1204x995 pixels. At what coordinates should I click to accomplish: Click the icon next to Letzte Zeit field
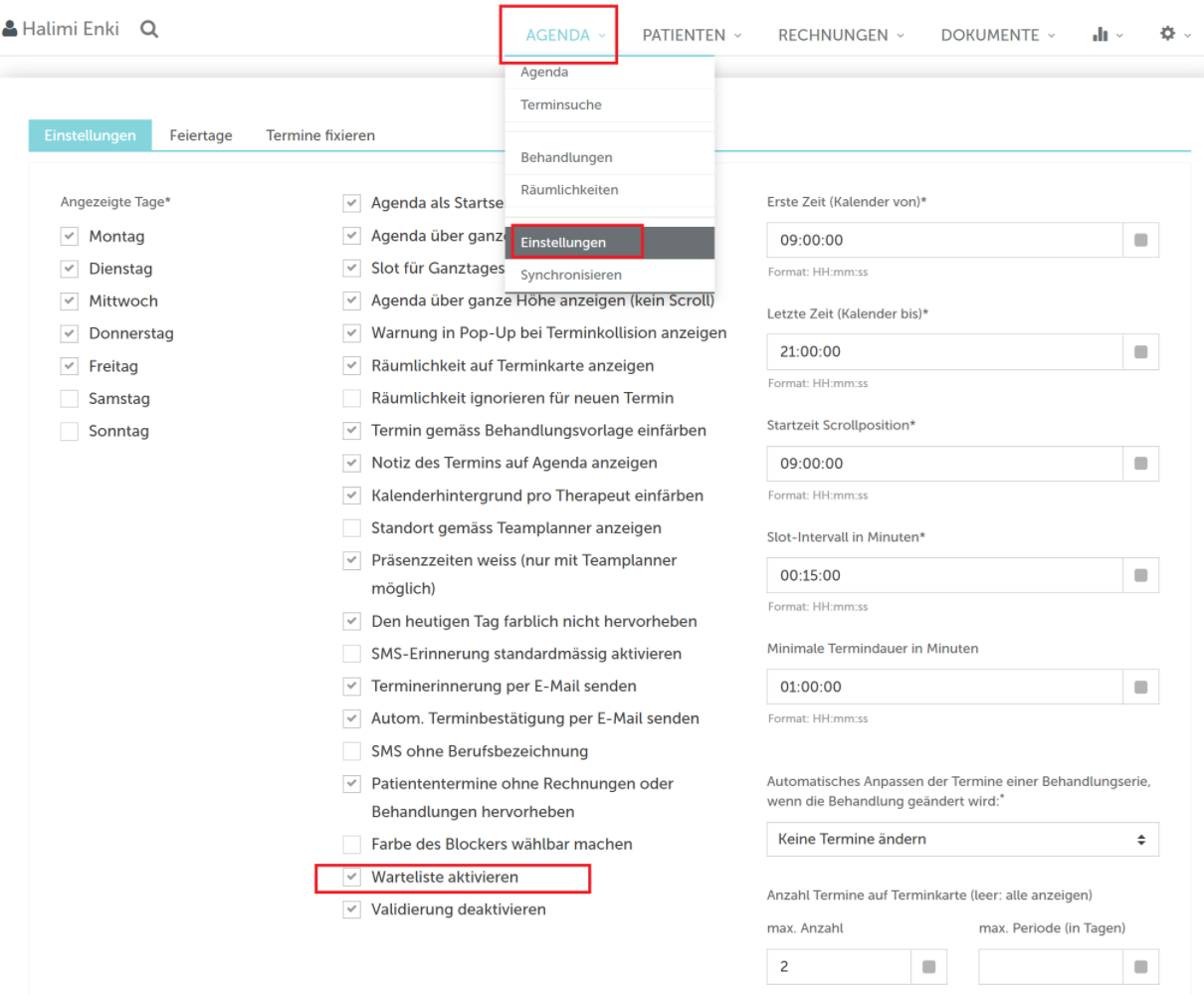1141,351
